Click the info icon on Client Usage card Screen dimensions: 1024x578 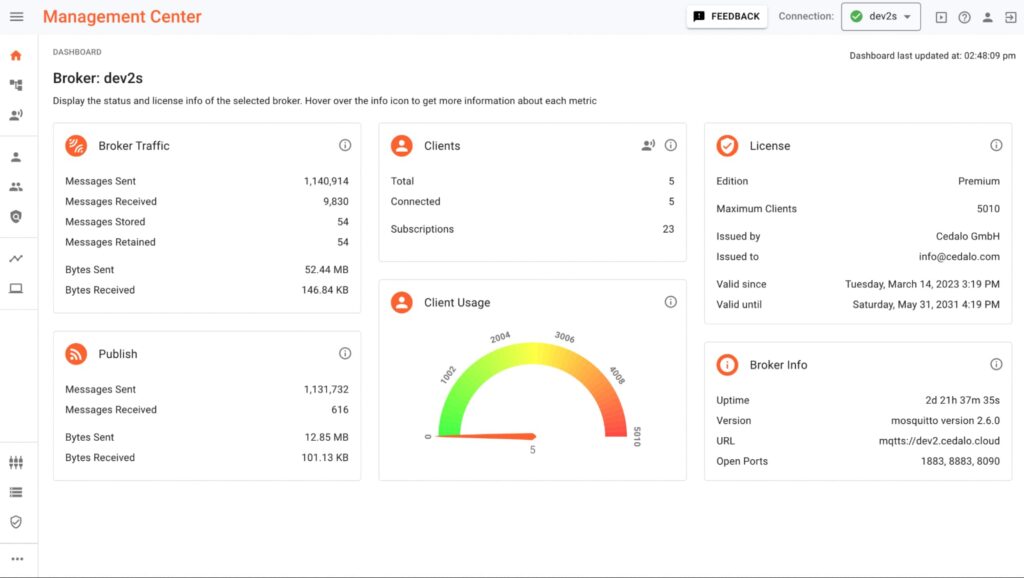[671, 302]
